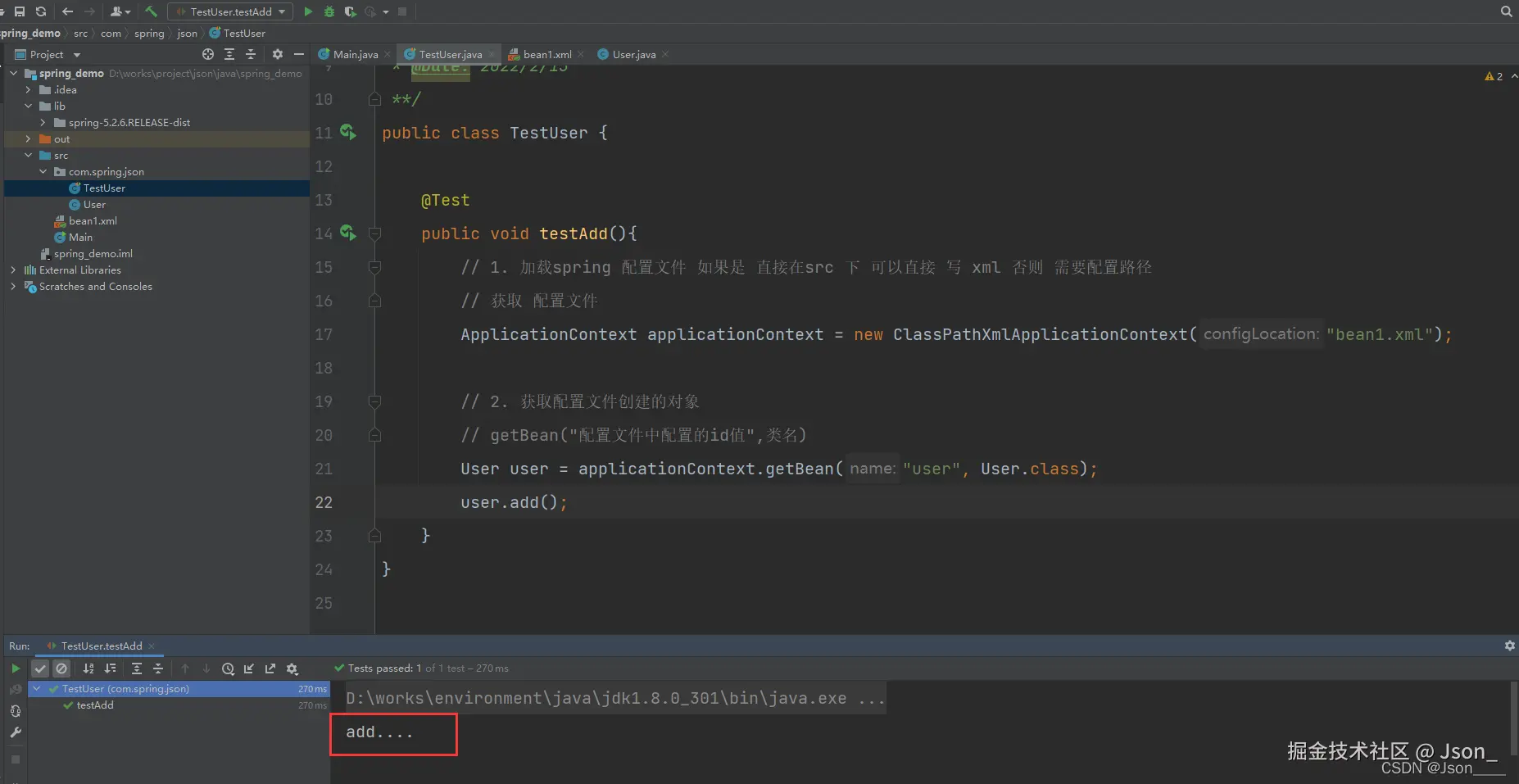Image resolution: width=1519 pixels, height=784 pixels.
Task: Select bean1.xml in the project tree
Action: (x=93, y=220)
